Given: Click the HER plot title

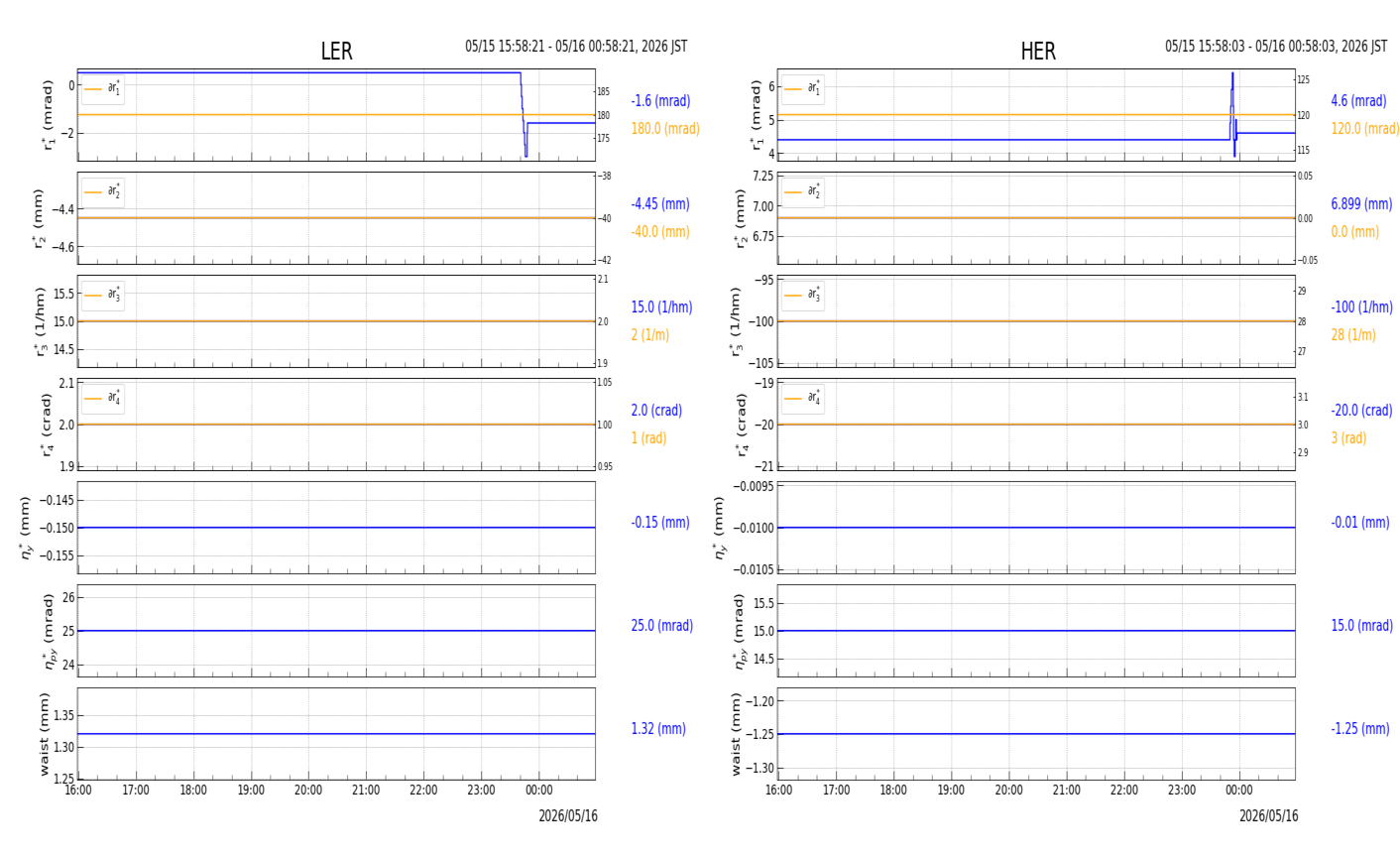Looking at the screenshot, I should tap(1038, 52).
